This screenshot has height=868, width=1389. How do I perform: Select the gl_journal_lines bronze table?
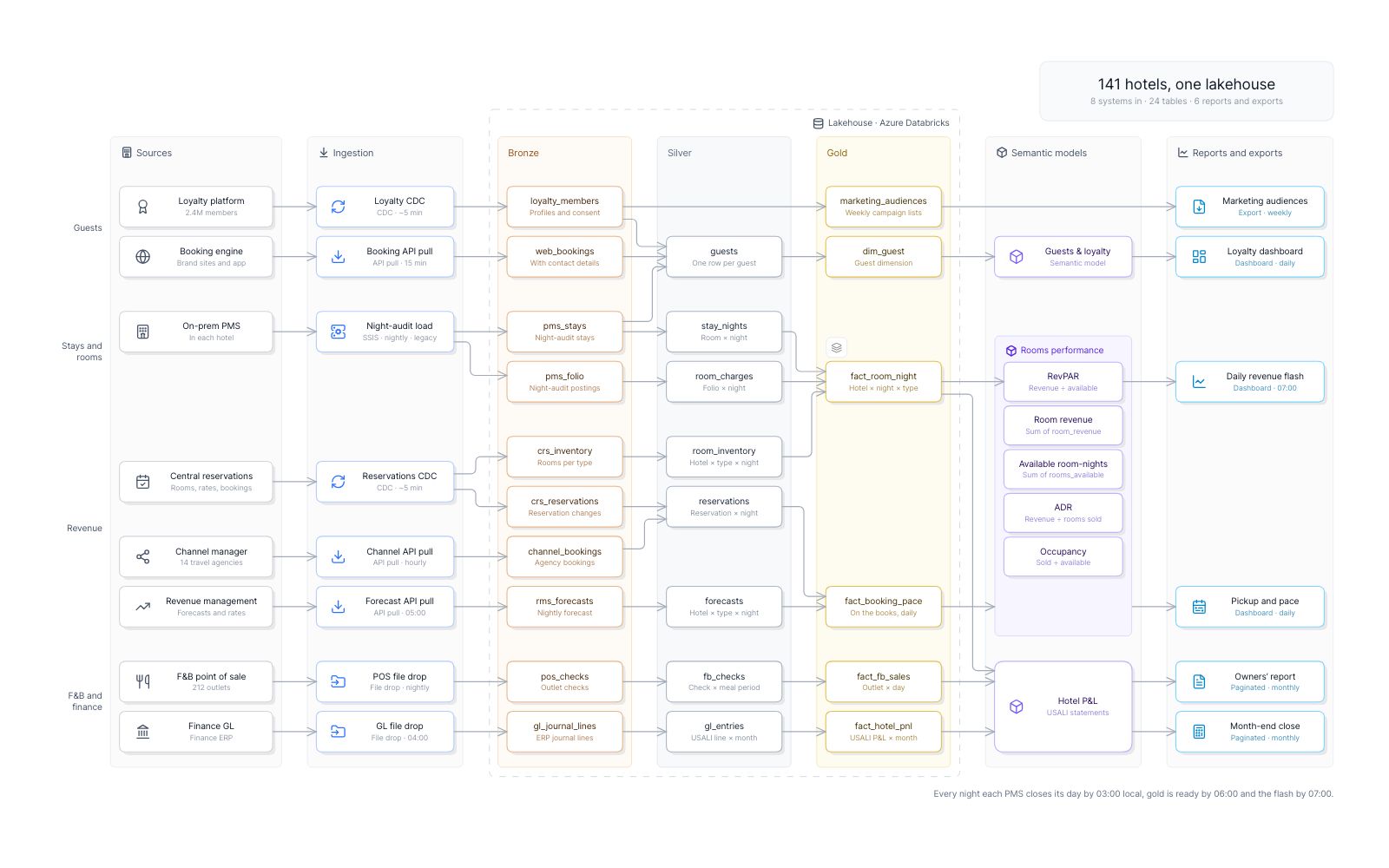564,732
